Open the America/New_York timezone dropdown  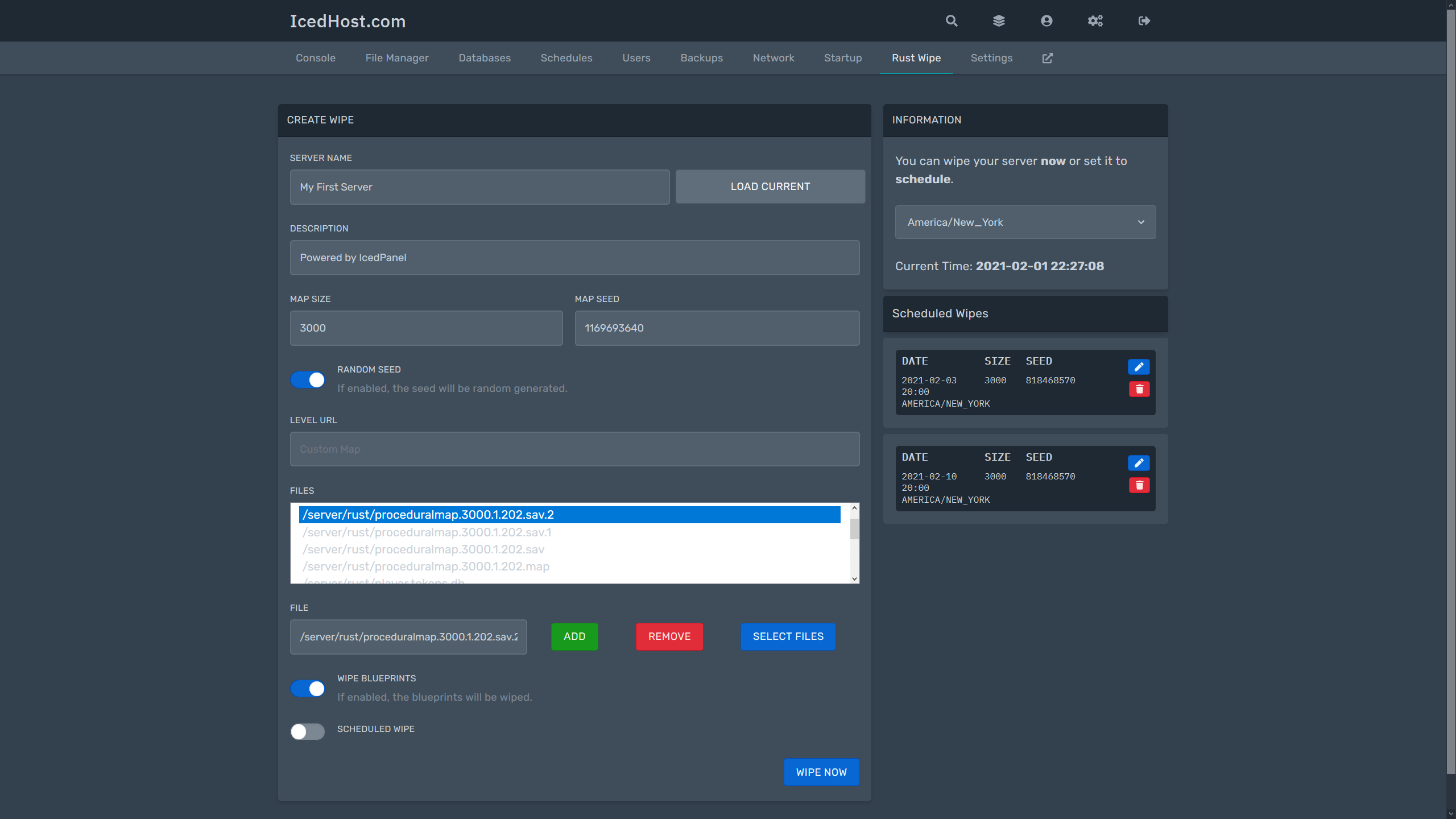(1025, 222)
